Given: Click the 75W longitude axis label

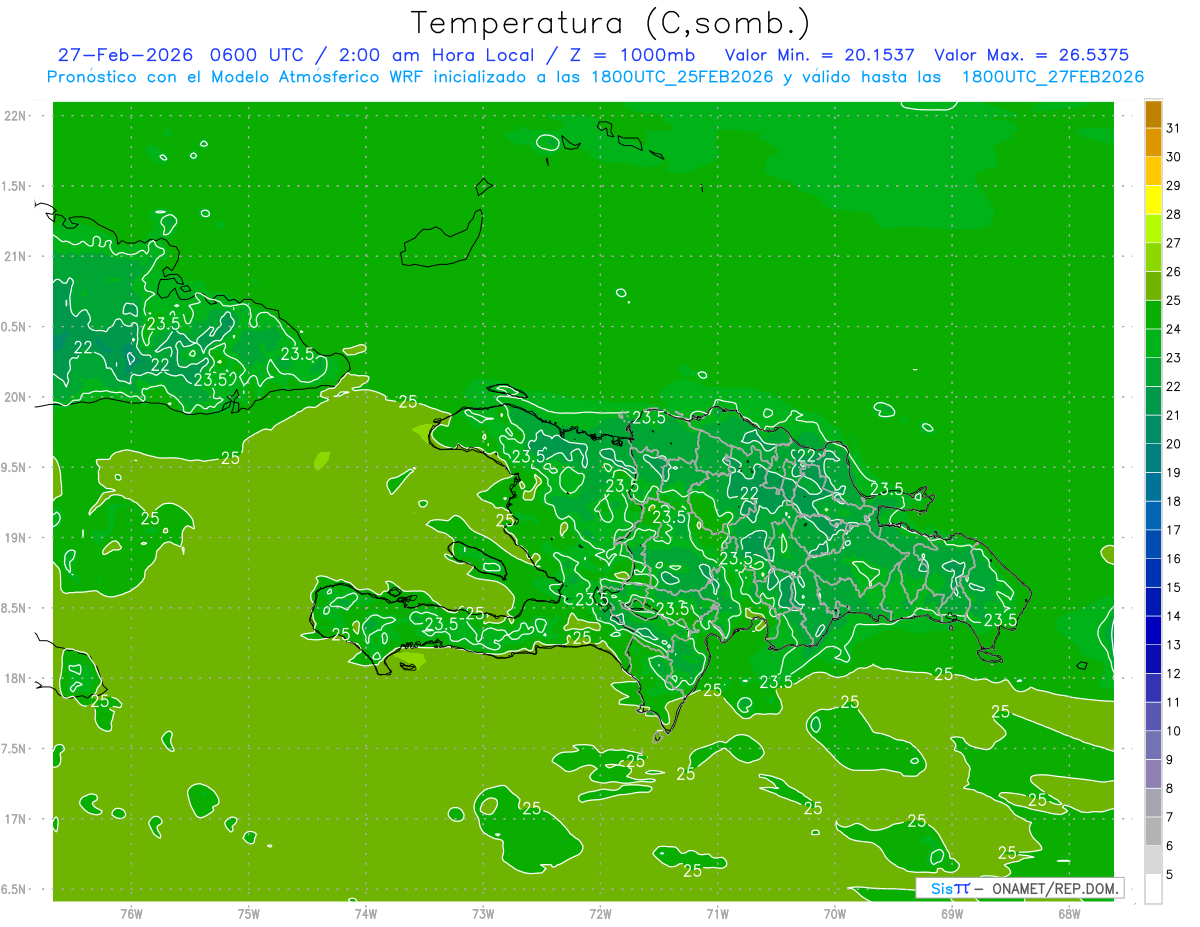Looking at the screenshot, I should coord(249,914).
